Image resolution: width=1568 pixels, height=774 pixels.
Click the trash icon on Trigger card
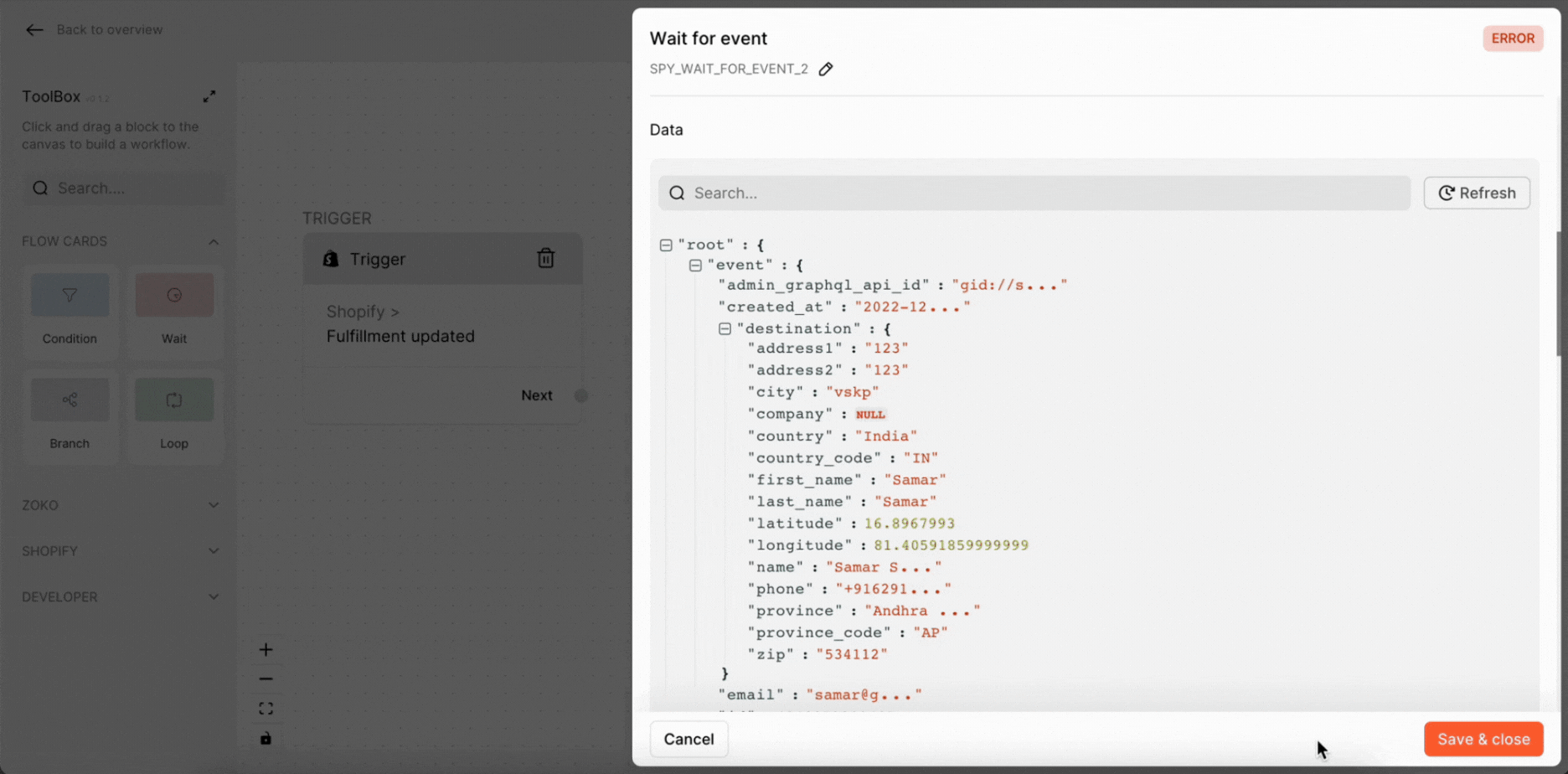[545, 258]
